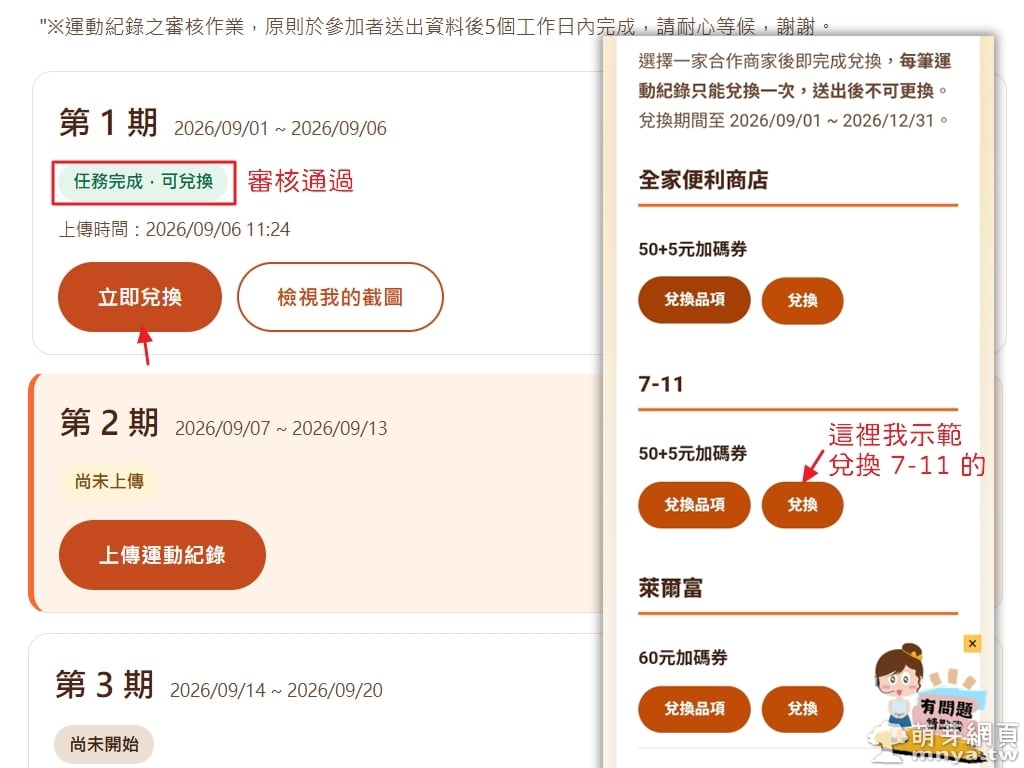Image resolution: width=1024 pixels, height=768 pixels.
Task: Click 兌換品項 under 全家便利商店
Action: 694,300
